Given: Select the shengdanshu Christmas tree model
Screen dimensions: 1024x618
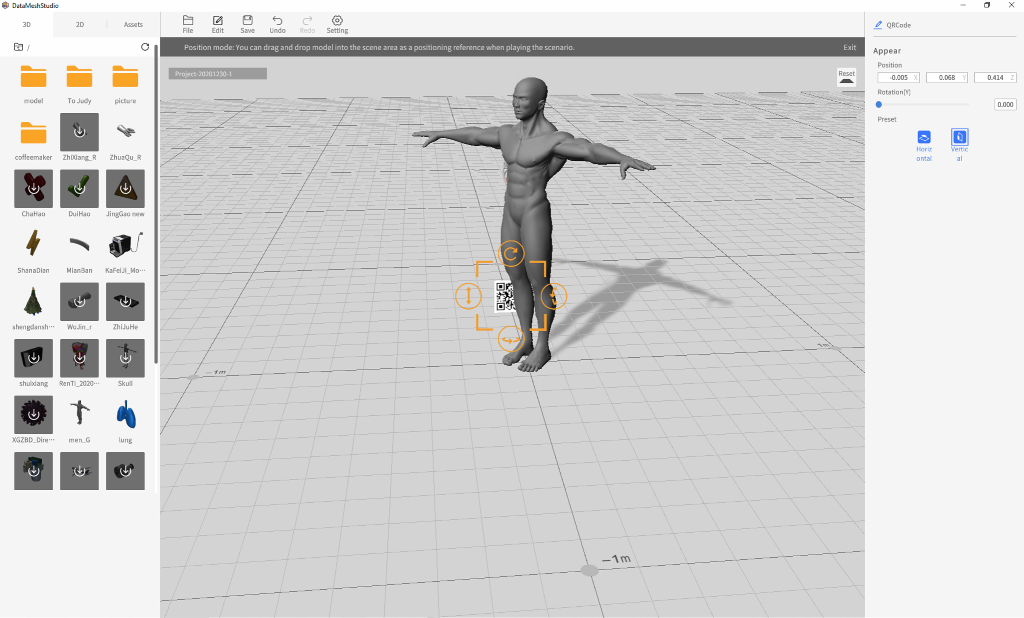Looking at the screenshot, I should point(33,302).
